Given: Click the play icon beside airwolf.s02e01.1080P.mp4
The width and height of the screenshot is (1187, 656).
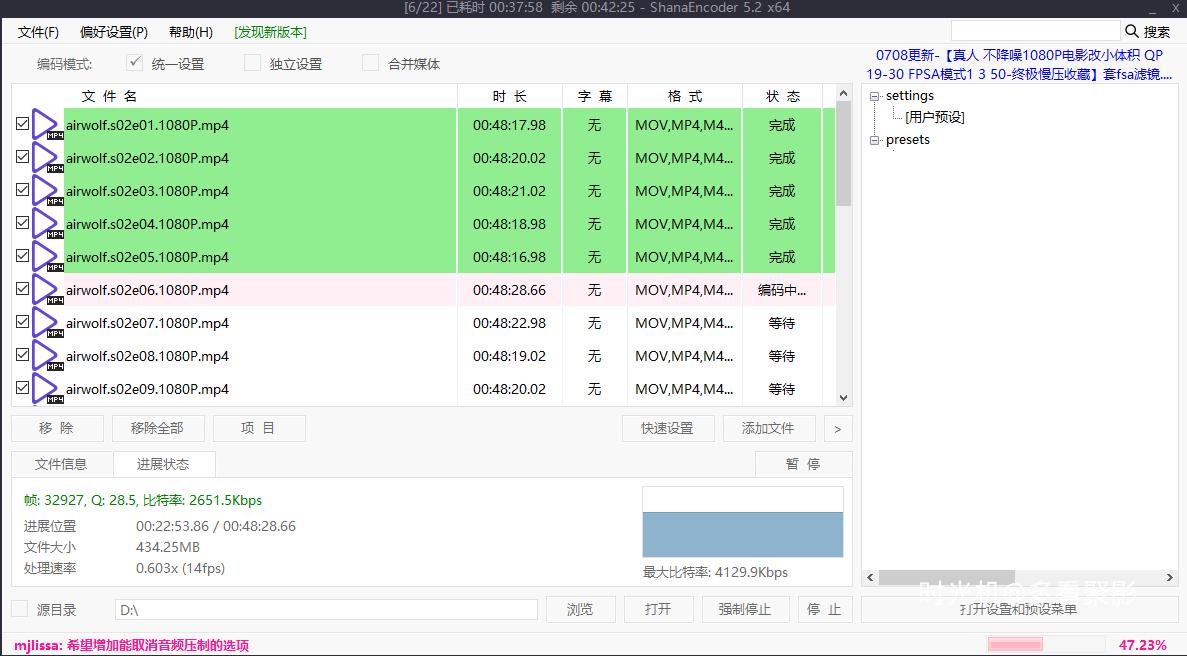Looking at the screenshot, I should pos(44,123).
